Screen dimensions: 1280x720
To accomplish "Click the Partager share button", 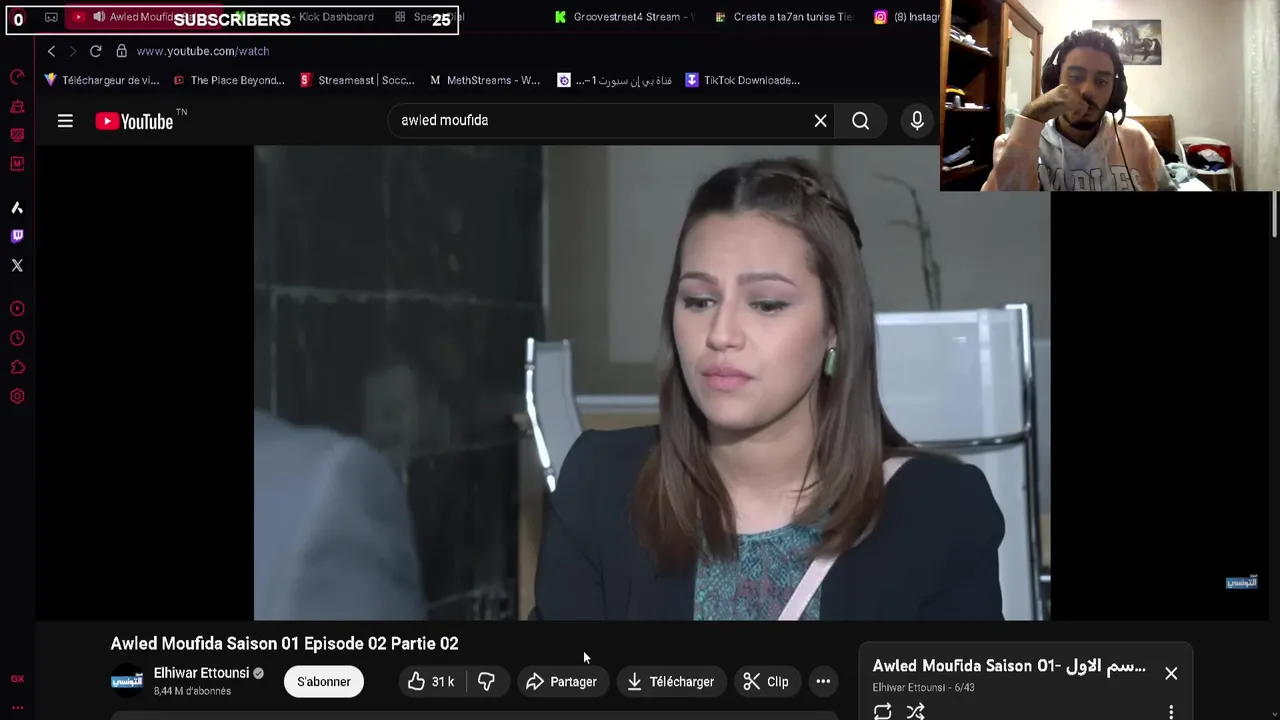I will (561, 682).
